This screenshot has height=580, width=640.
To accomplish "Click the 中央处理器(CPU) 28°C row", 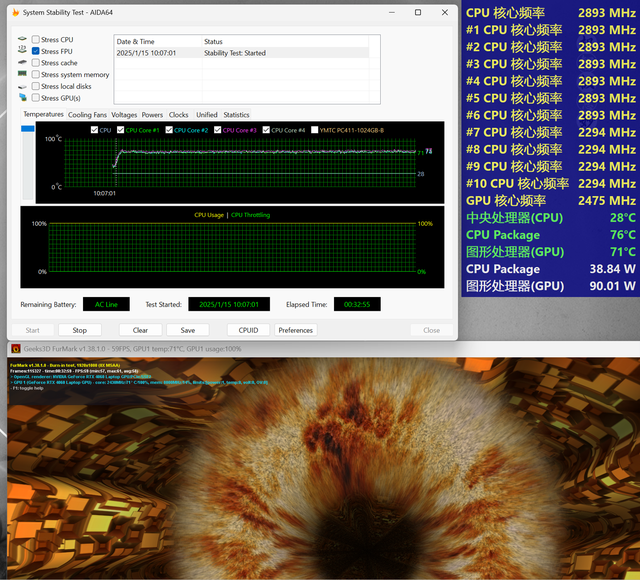I will coord(551,218).
